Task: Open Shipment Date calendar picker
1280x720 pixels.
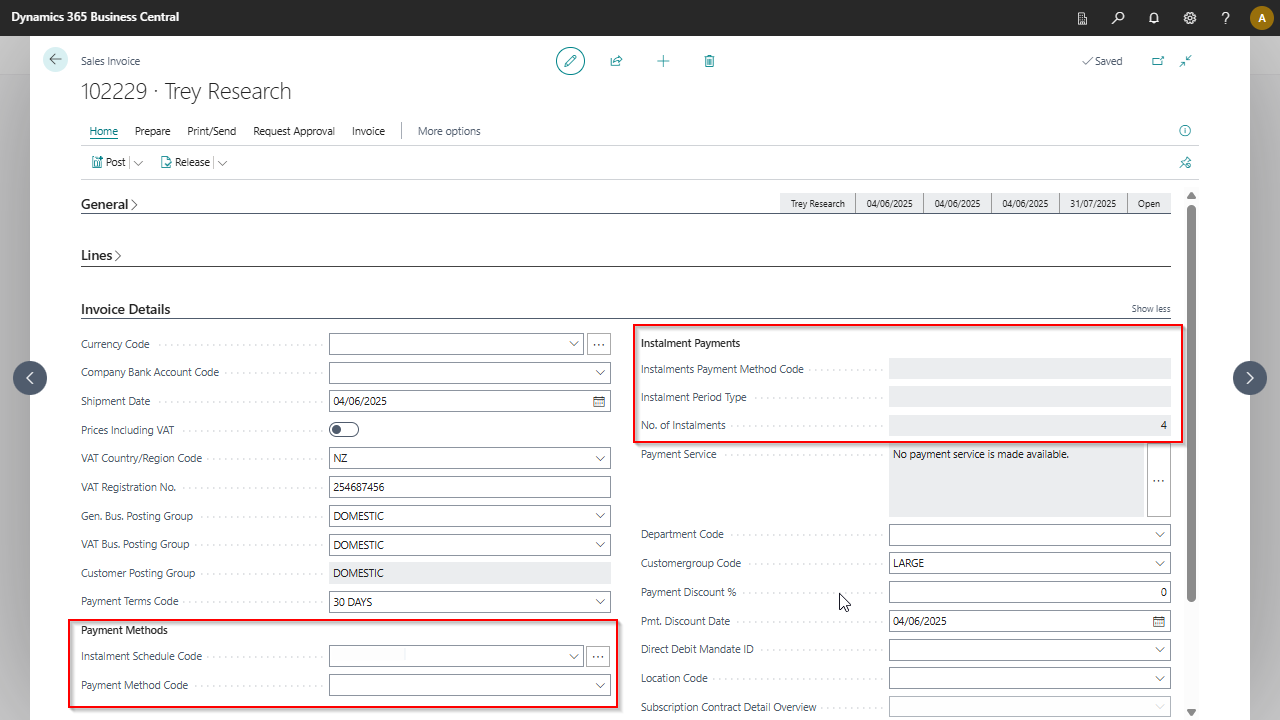Action: (599, 401)
